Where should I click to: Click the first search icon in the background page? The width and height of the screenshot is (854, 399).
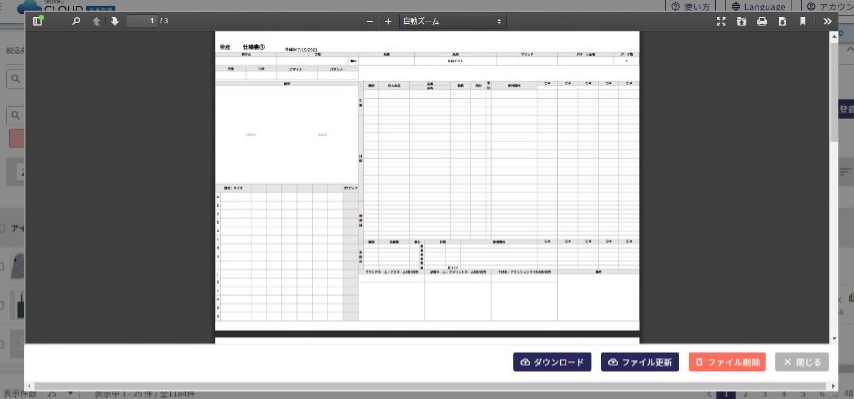click(15, 79)
